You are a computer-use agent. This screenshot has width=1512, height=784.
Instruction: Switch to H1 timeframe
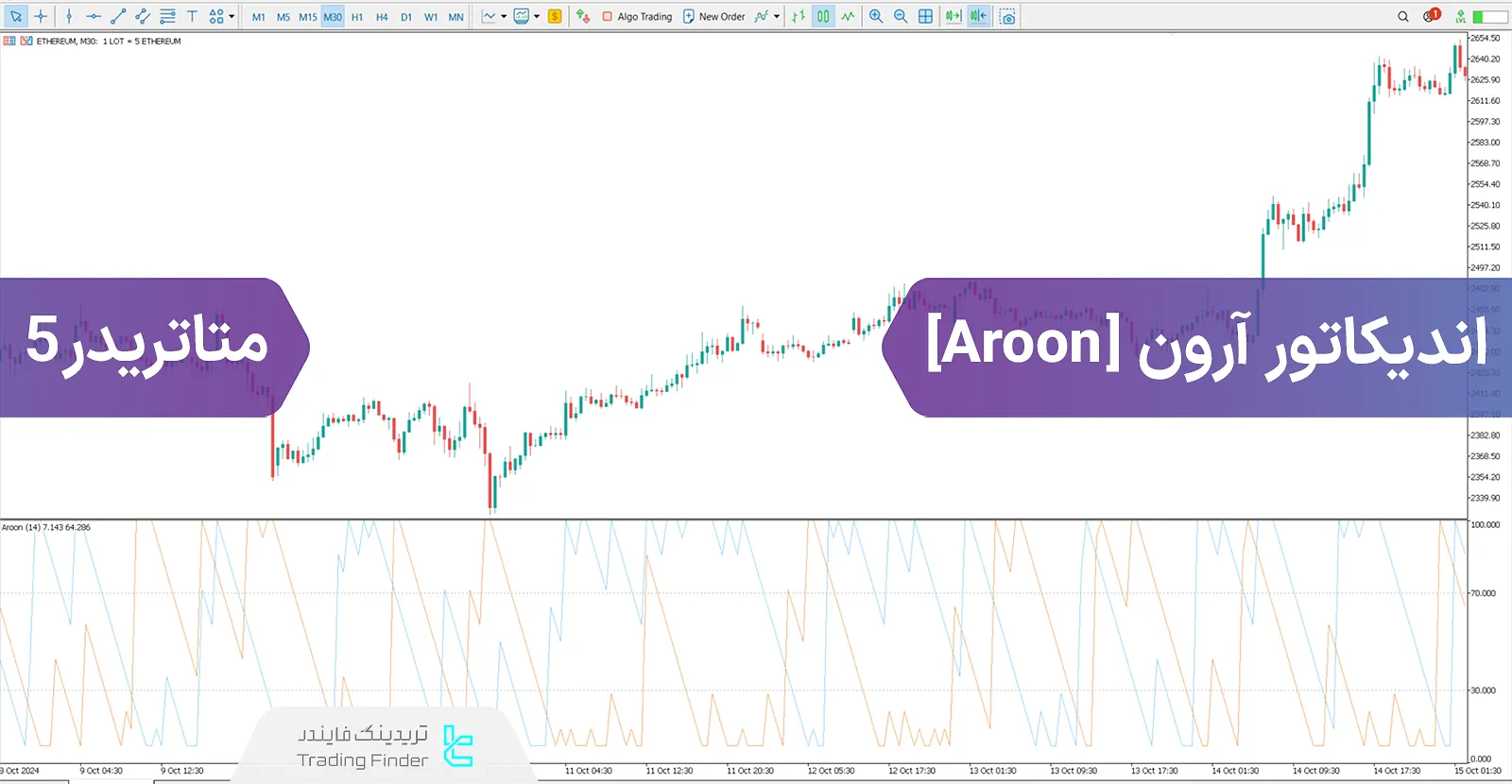click(357, 17)
